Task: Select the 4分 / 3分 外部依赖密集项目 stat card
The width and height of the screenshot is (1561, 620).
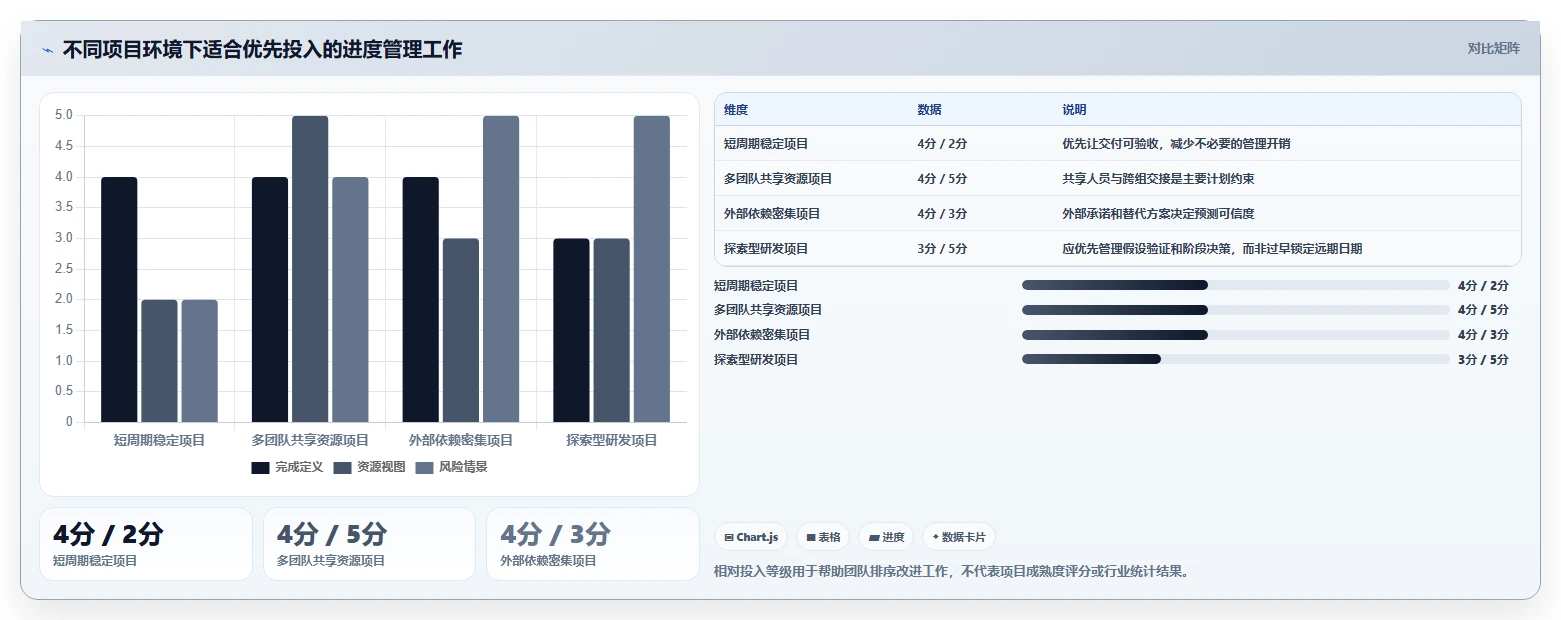Action: [592, 544]
